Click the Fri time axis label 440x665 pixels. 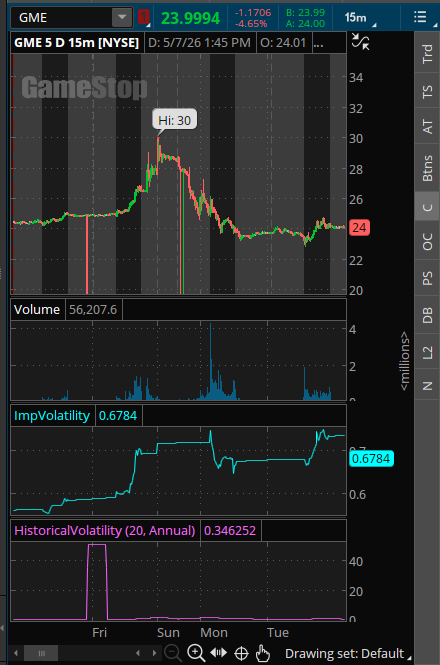click(x=99, y=632)
